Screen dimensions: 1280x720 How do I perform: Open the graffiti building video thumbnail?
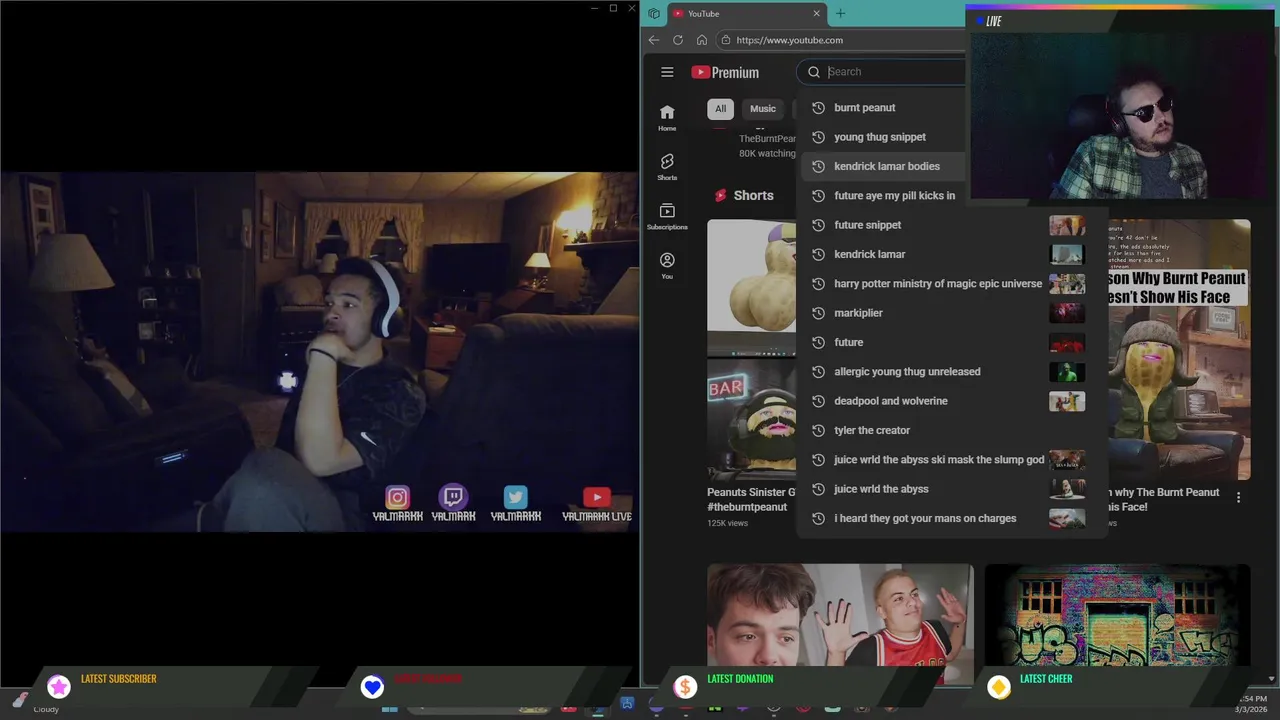tap(1117, 615)
